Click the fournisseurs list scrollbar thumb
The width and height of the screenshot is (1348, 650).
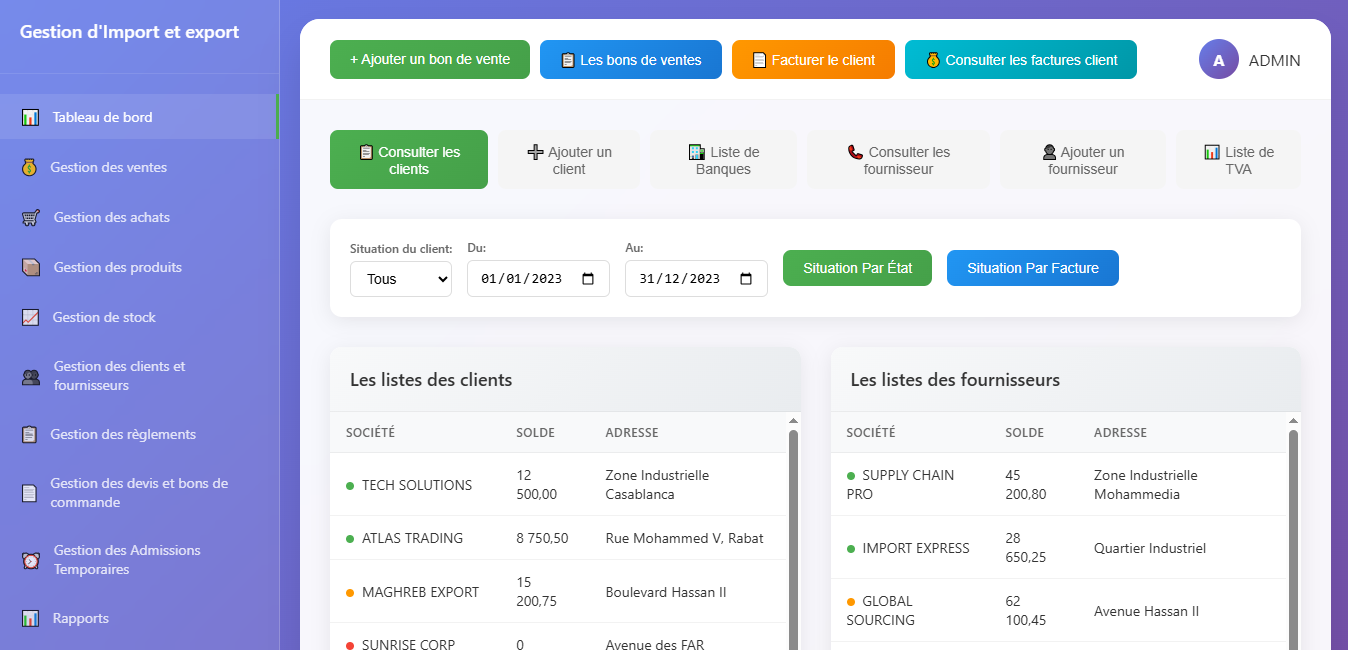pos(1293,540)
